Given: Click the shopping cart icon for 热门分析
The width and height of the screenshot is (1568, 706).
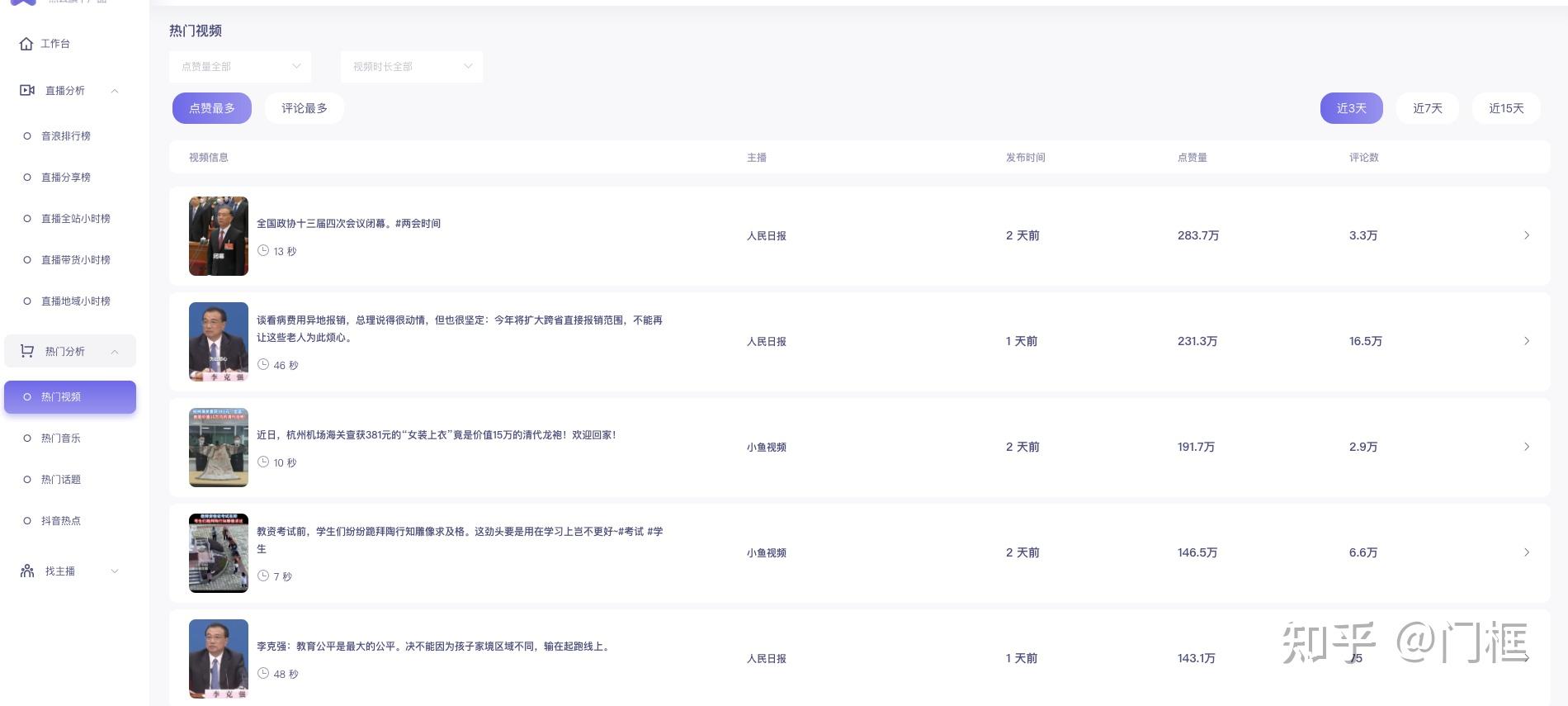Looking at the screenshot, I should (x=27, y=351).
